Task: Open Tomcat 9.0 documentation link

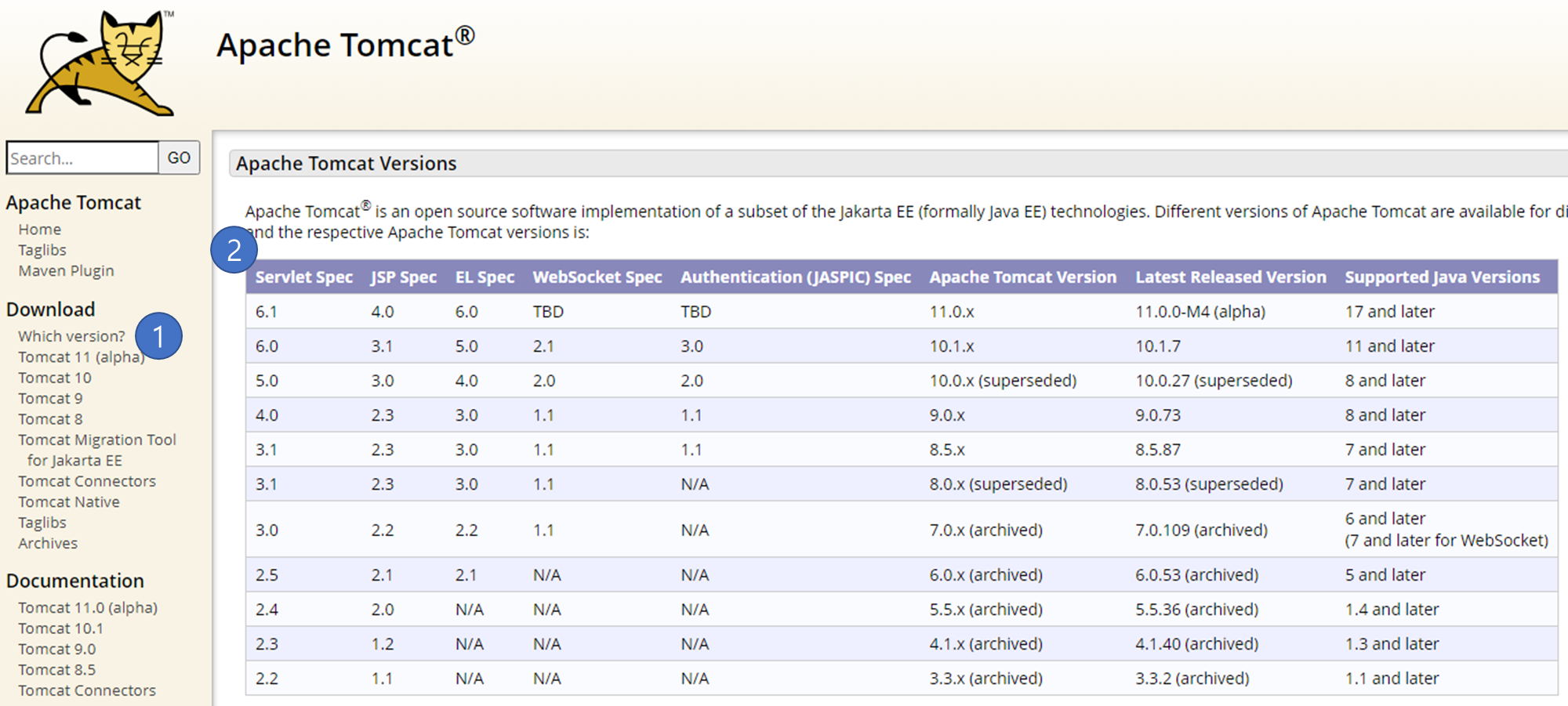Action: point(57,649)
